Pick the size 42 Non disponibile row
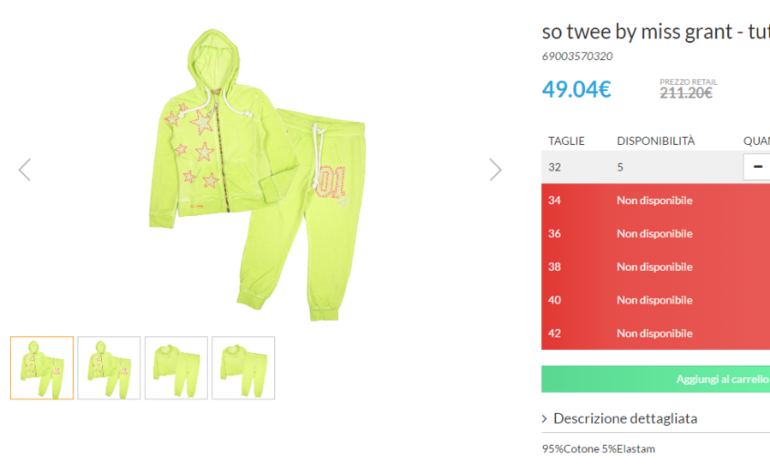 coord(656,334)
